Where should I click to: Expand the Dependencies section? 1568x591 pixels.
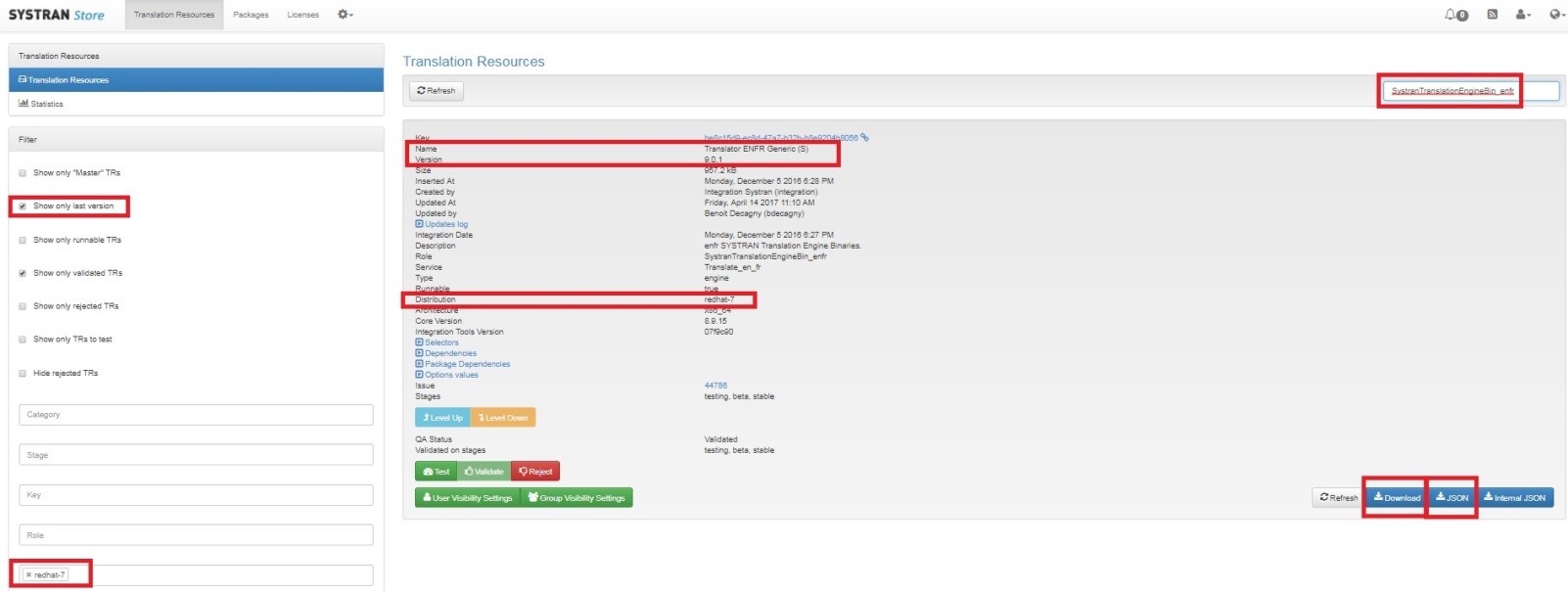coord(445,353)
